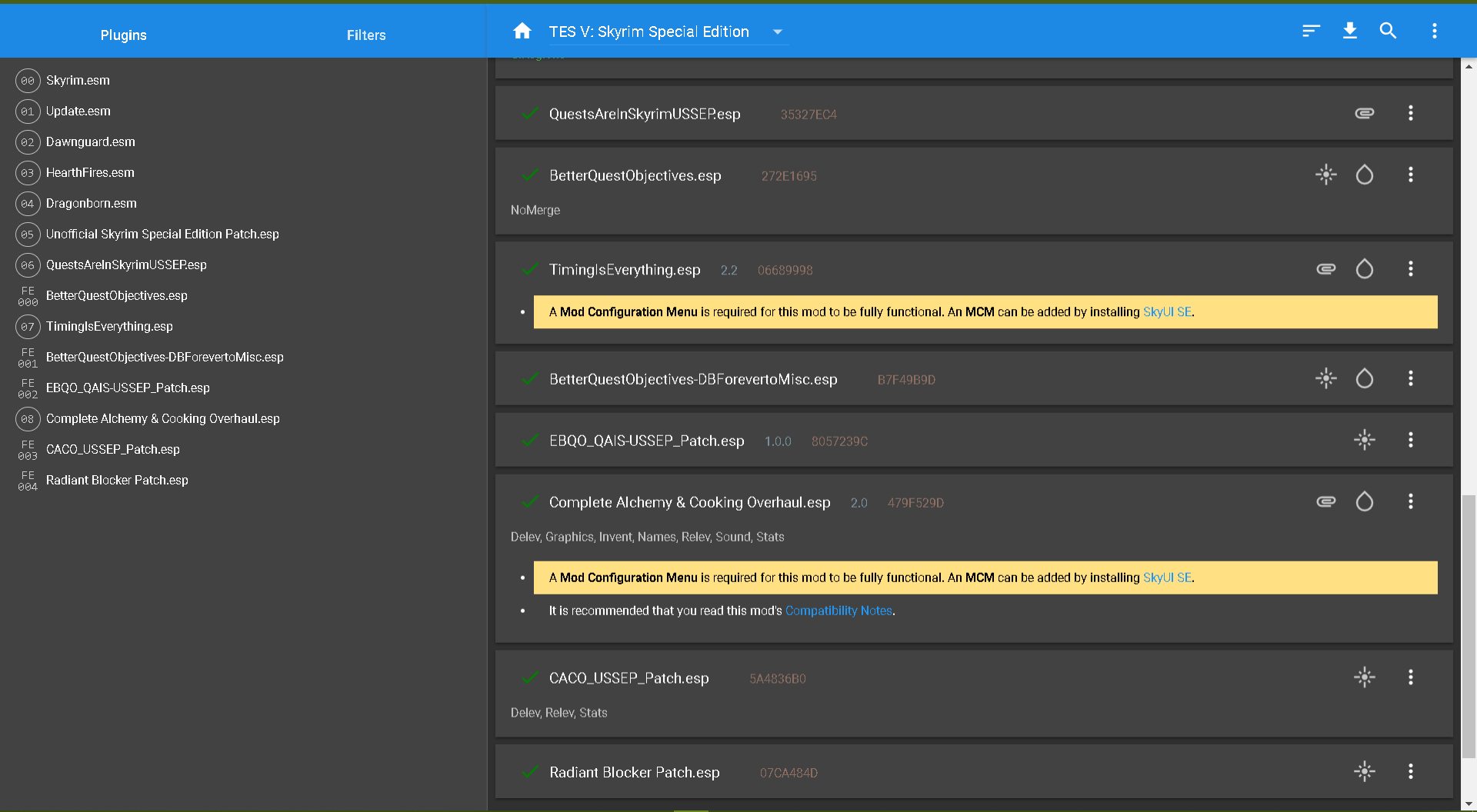Open menu for Radiant Blocker Patch.esp card
Viewport: 1477px width, 812px height.
[1411, 771]
